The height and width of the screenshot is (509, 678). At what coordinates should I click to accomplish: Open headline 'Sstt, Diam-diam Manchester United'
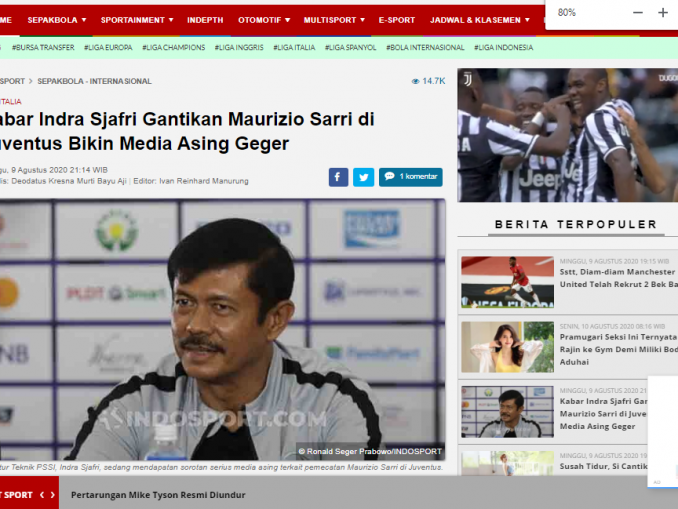(x=619, y=278)
